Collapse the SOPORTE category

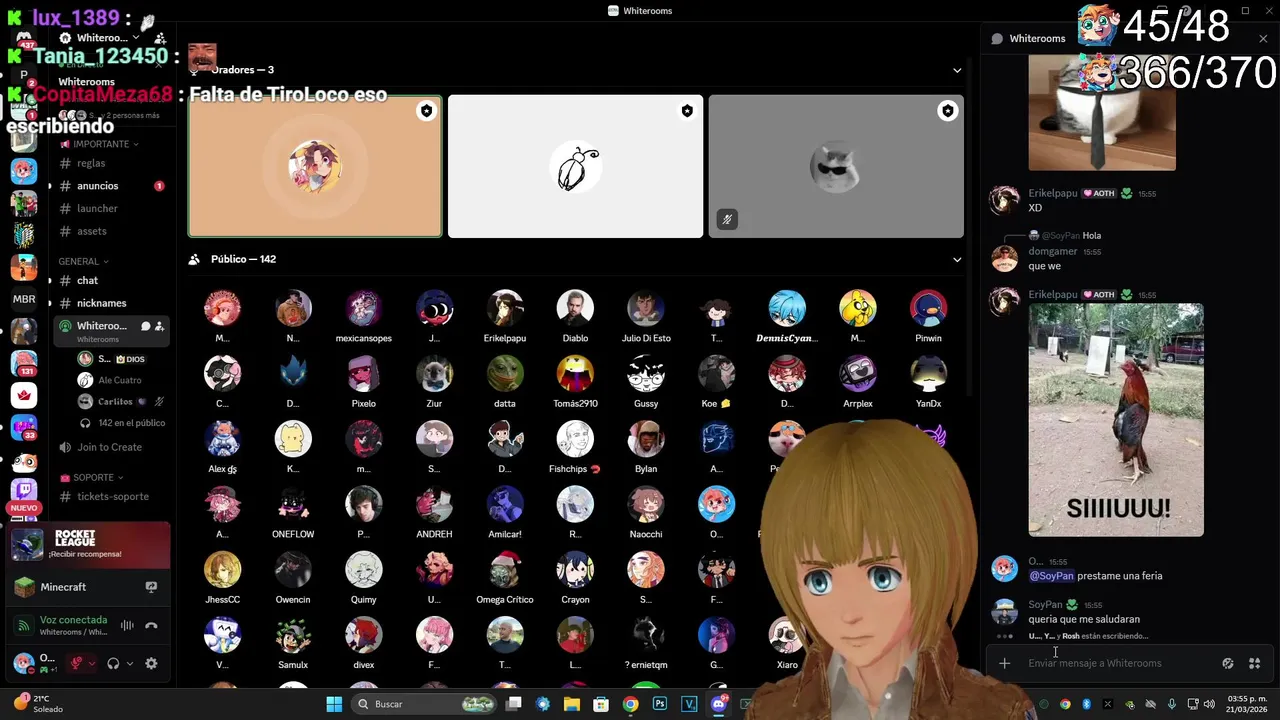point(92,477)
